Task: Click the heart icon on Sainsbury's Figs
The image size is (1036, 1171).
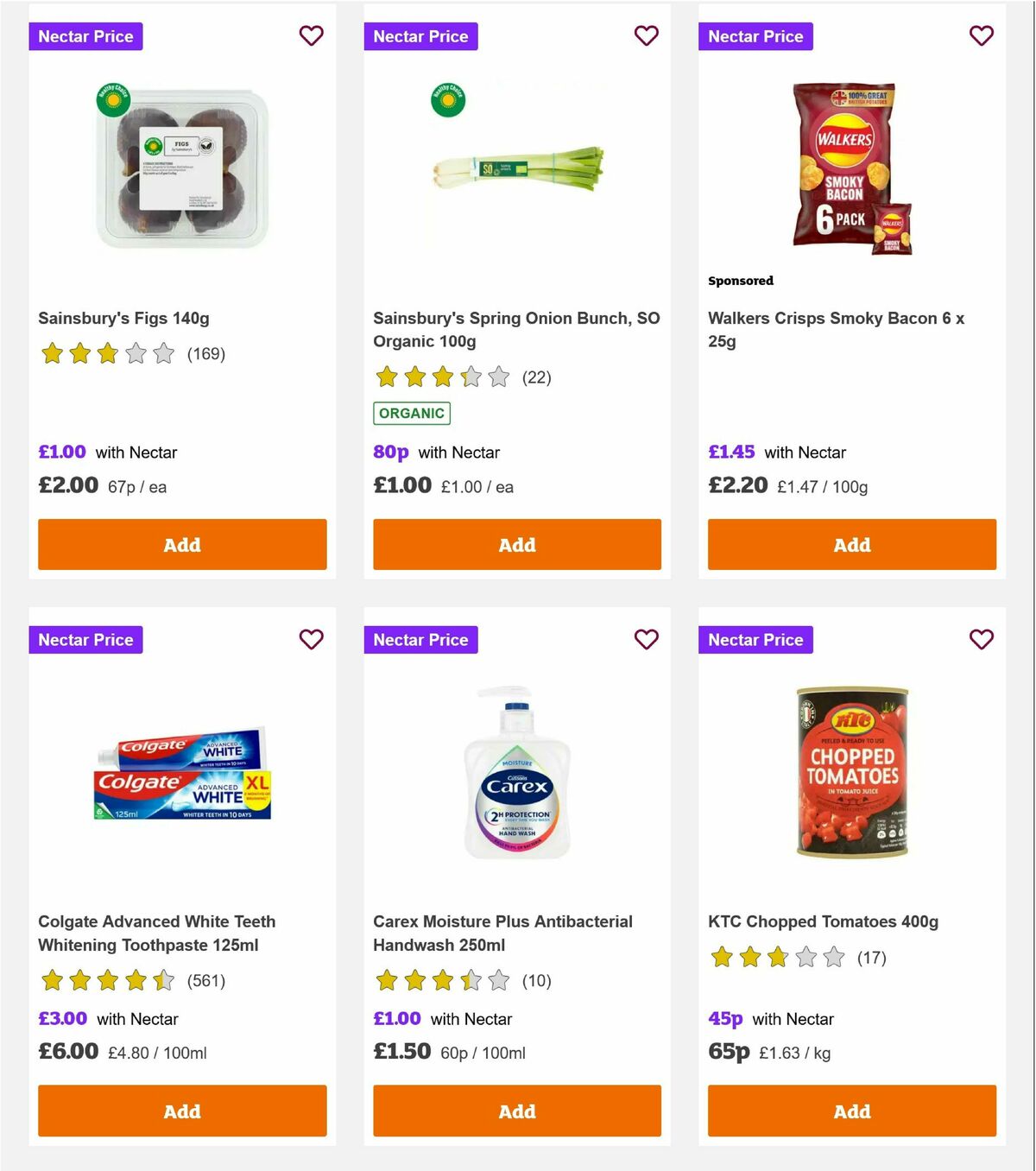Action: [x=311, y=35]
